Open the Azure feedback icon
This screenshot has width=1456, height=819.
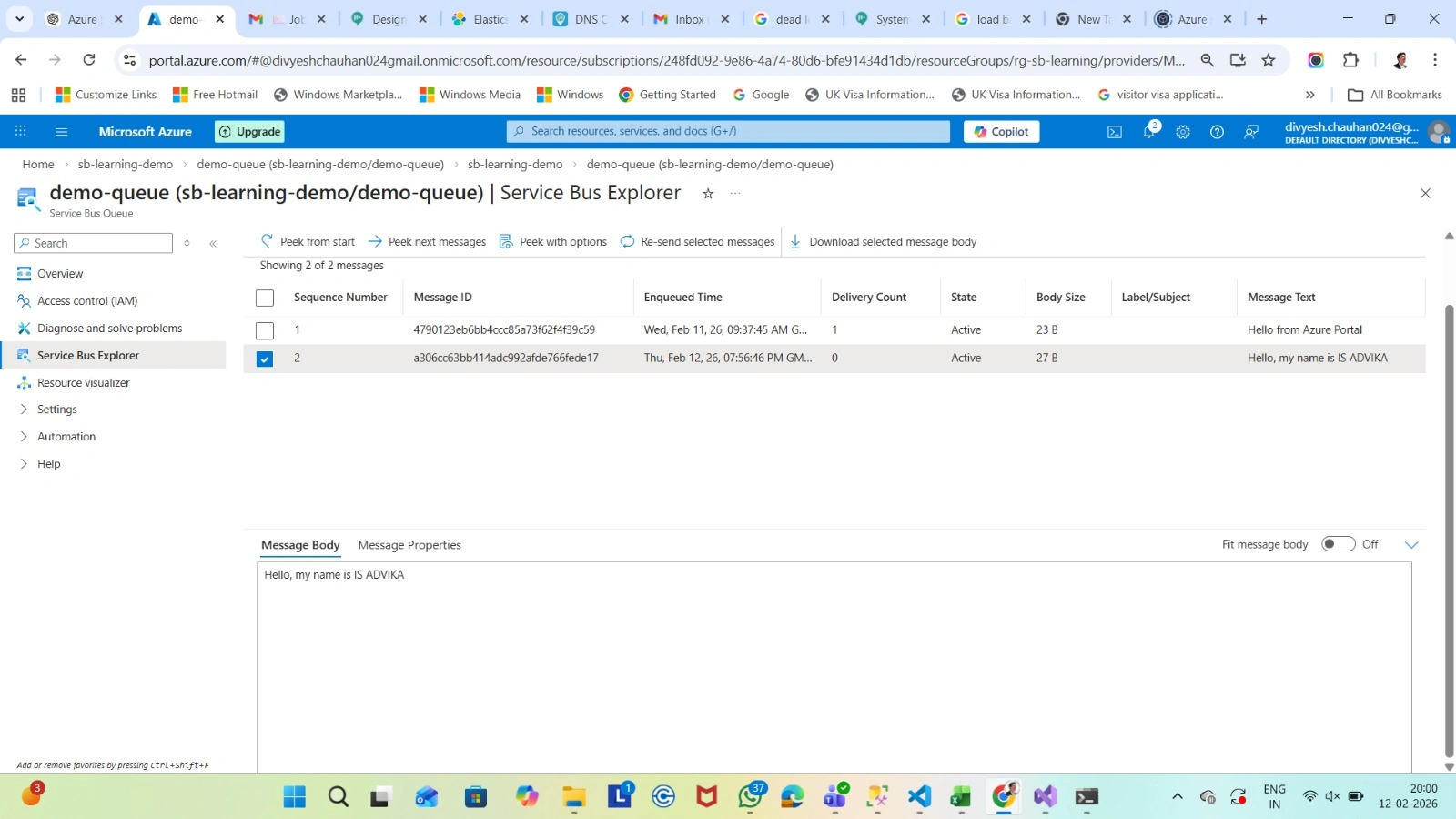point(1251,132)
